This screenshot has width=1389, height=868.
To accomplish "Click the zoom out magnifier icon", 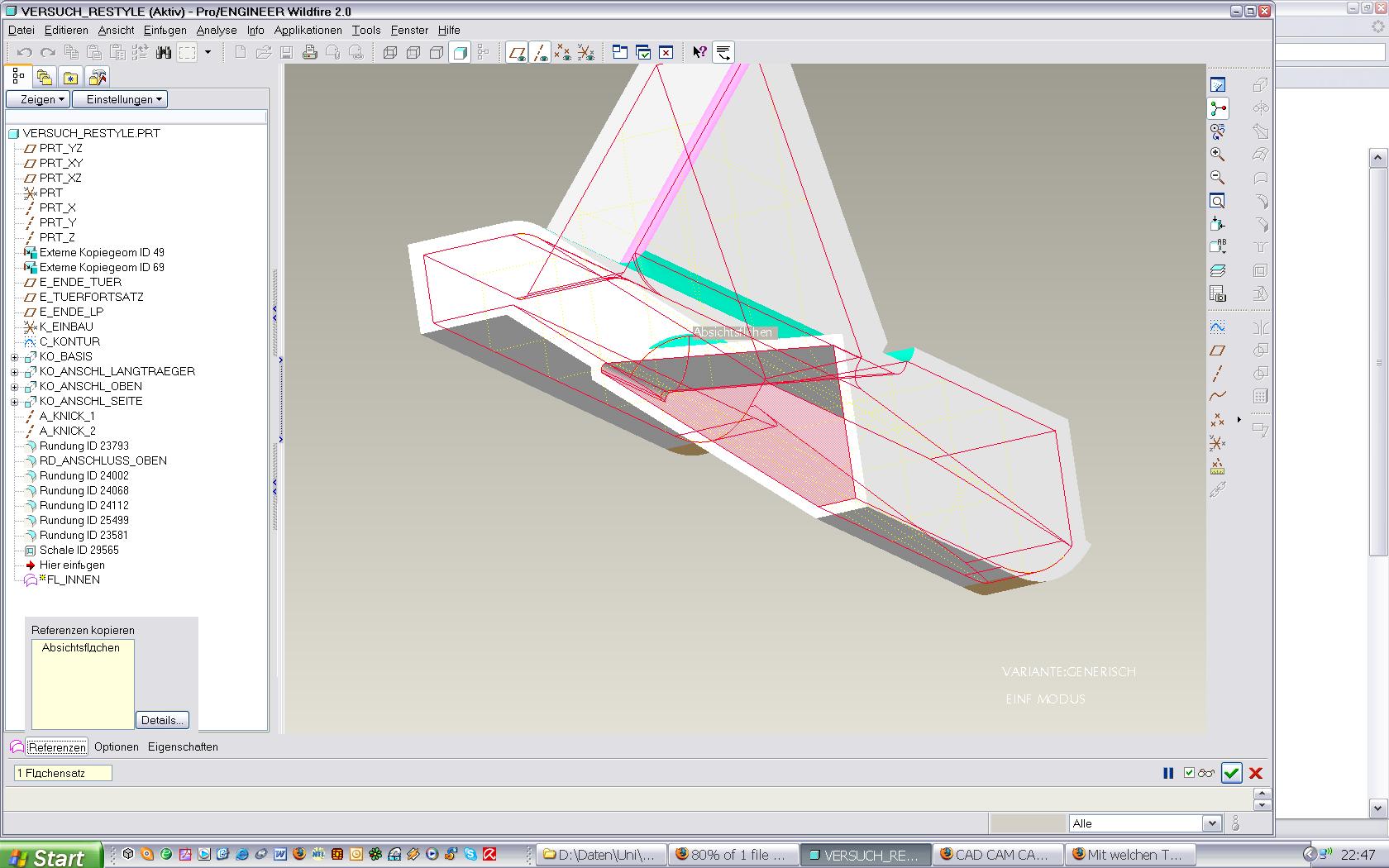I will tap(1217, 178).
